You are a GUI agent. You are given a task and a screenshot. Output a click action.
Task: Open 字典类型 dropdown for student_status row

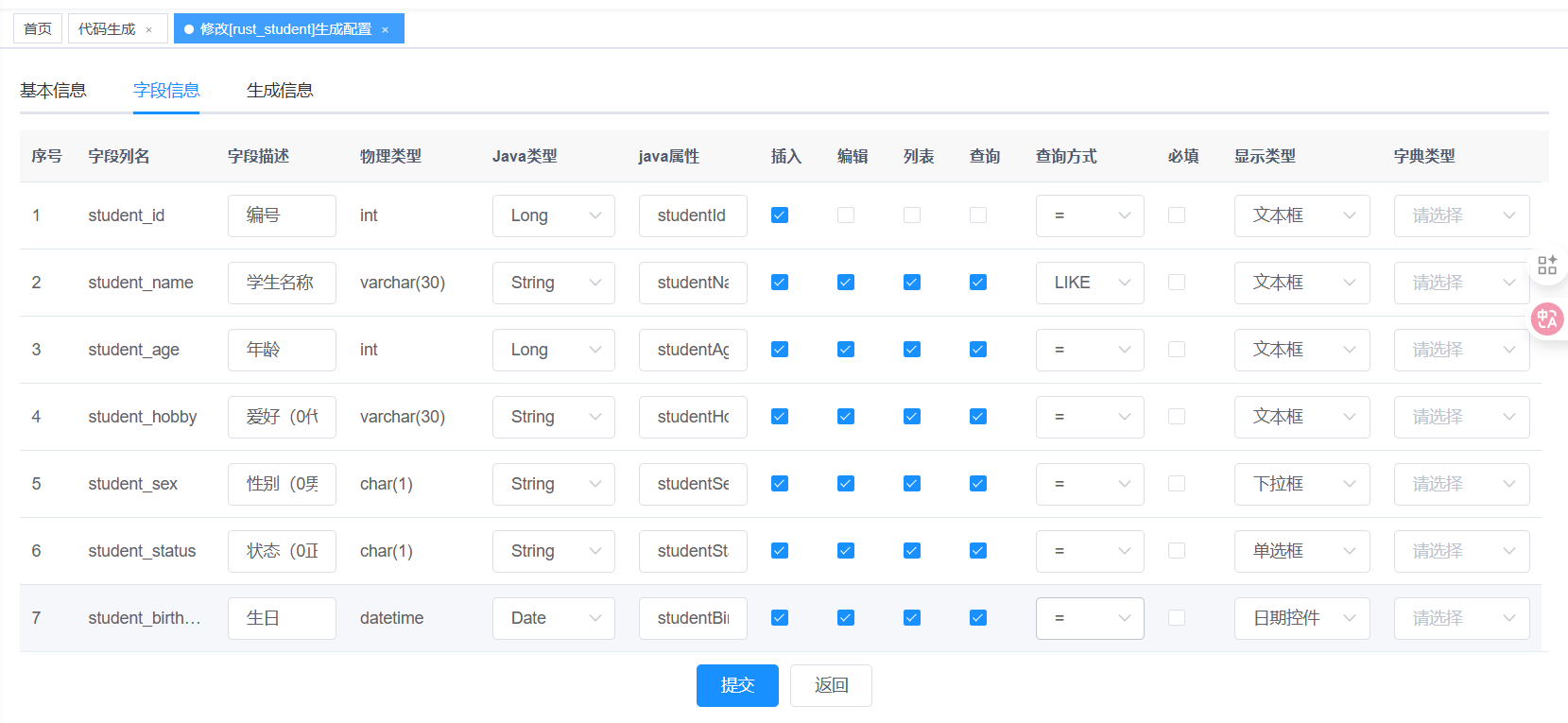[x=1460, y=551]
